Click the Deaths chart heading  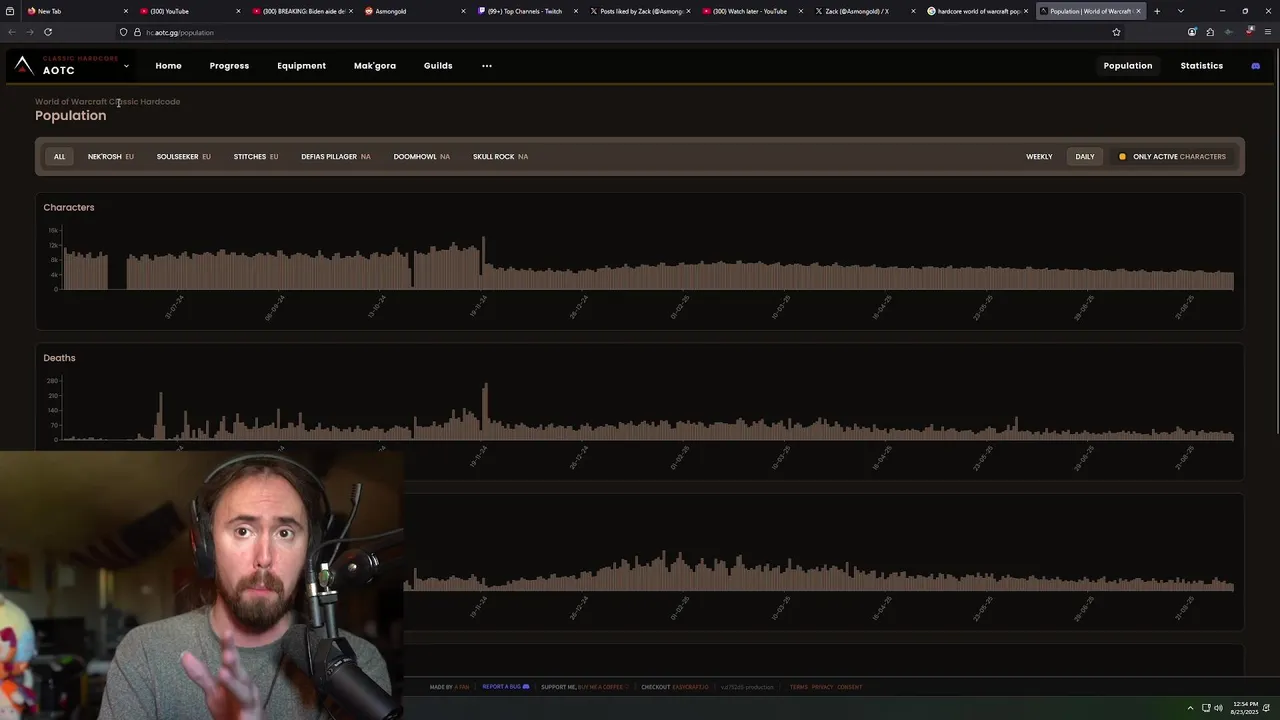point(59,358)
